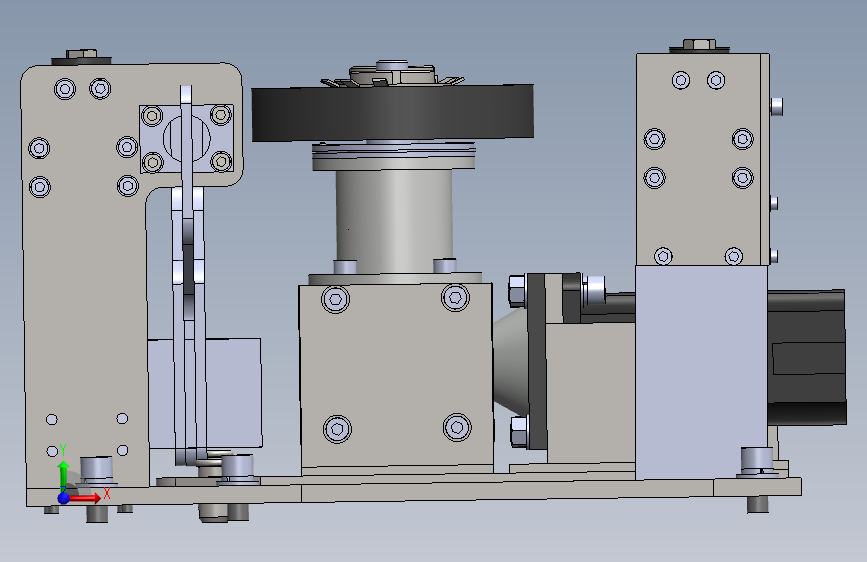This screenshot has width=867, height=562.
Task: Select the upper hex bolt on motor flange
Action: pyautogui.click(x=516, y=291)
